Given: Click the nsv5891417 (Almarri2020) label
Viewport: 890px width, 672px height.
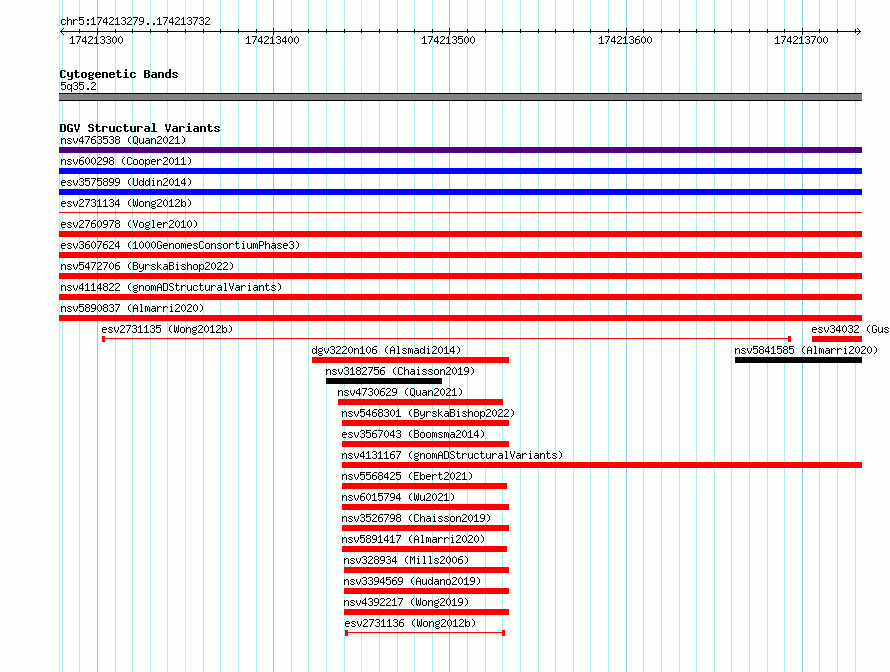Looking at the screenshot, I should pyautogui.click(x=413, y=539).
